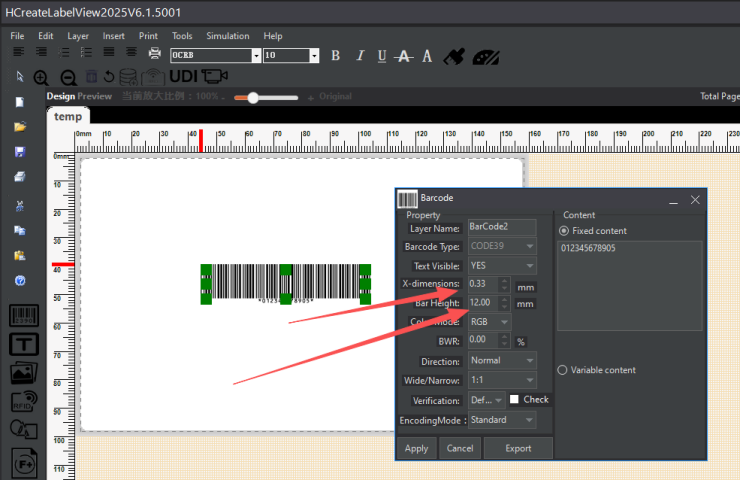Open the Verification Def... dropdown

[487, 400]
